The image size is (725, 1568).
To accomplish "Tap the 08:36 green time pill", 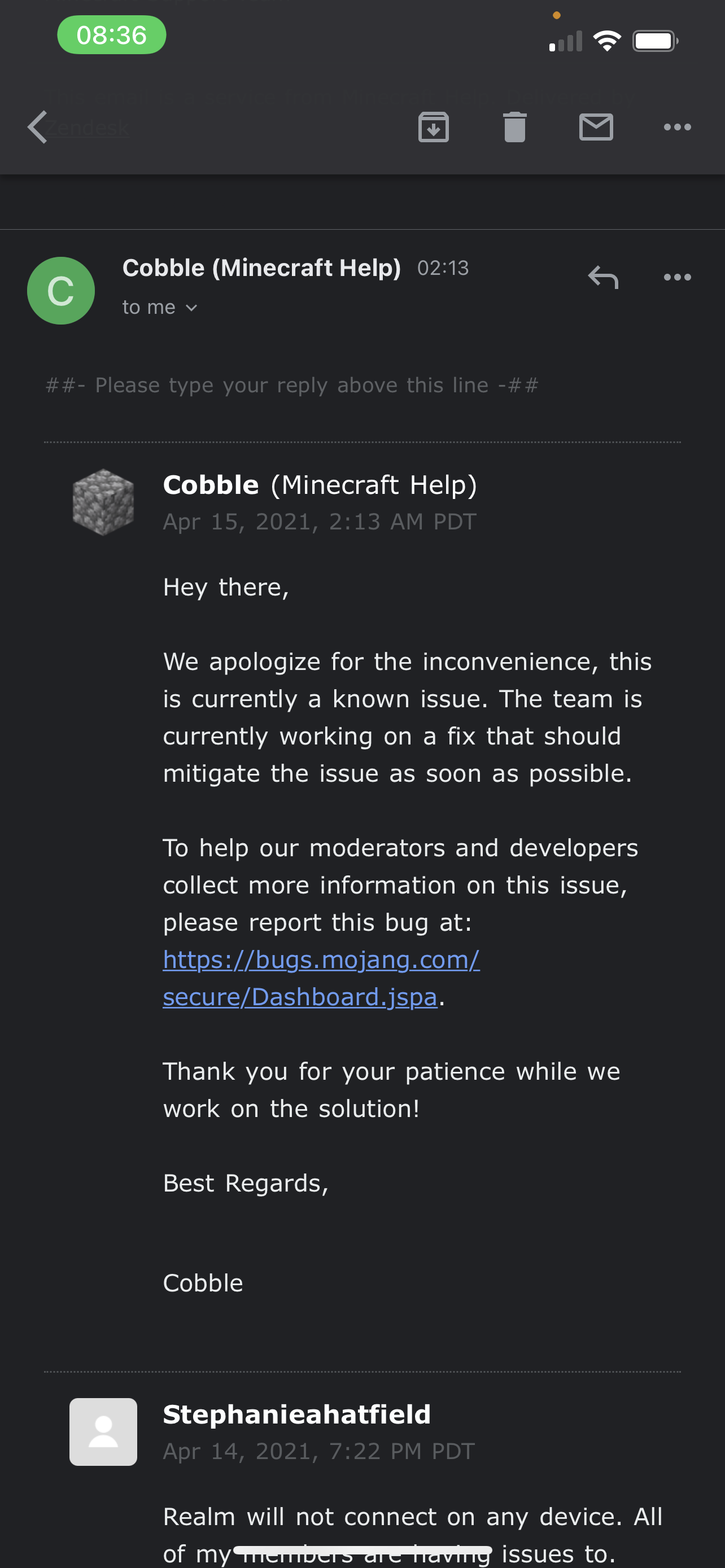I will [111, 36].
